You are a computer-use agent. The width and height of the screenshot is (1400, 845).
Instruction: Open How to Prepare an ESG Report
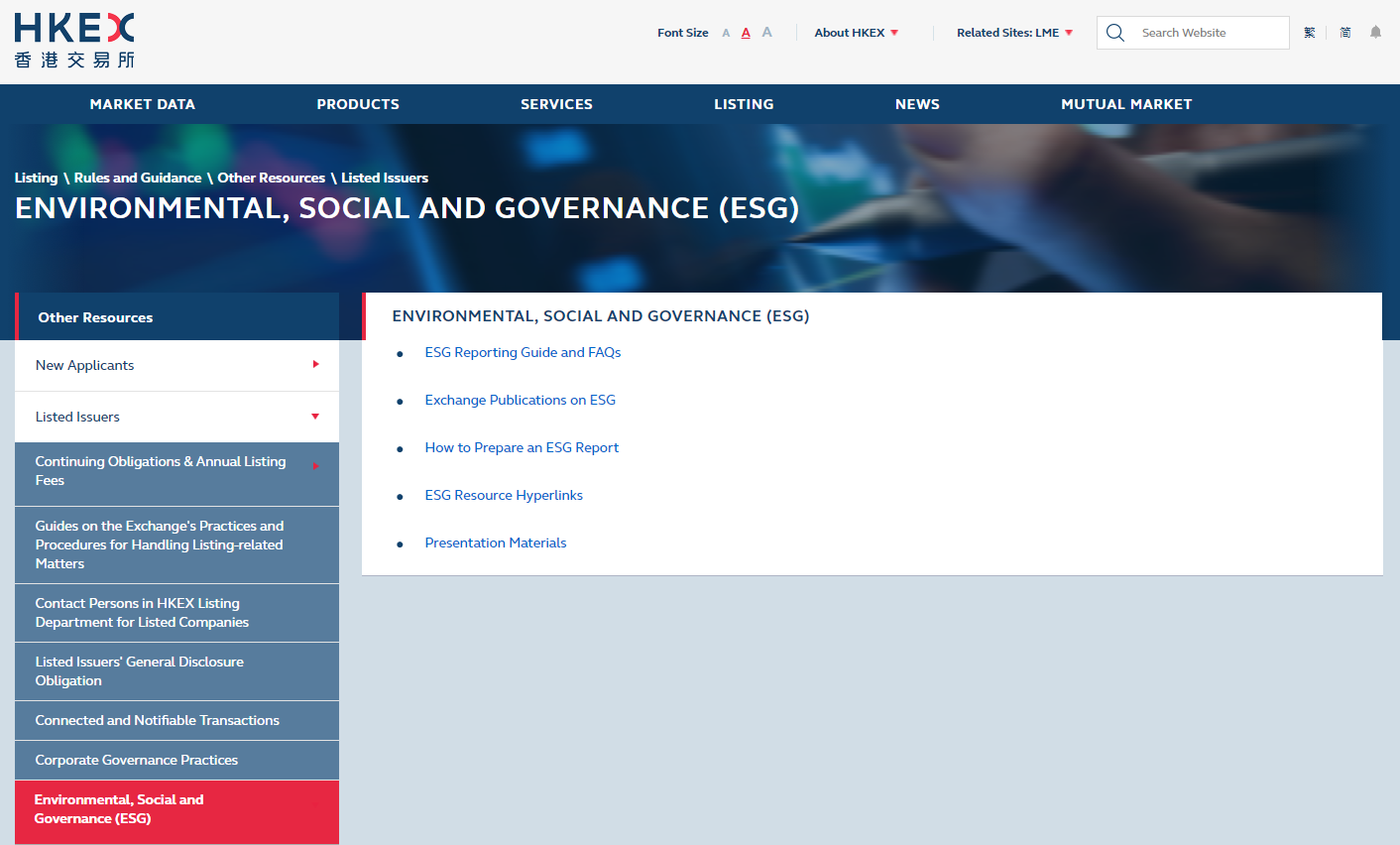pos(522,447)
